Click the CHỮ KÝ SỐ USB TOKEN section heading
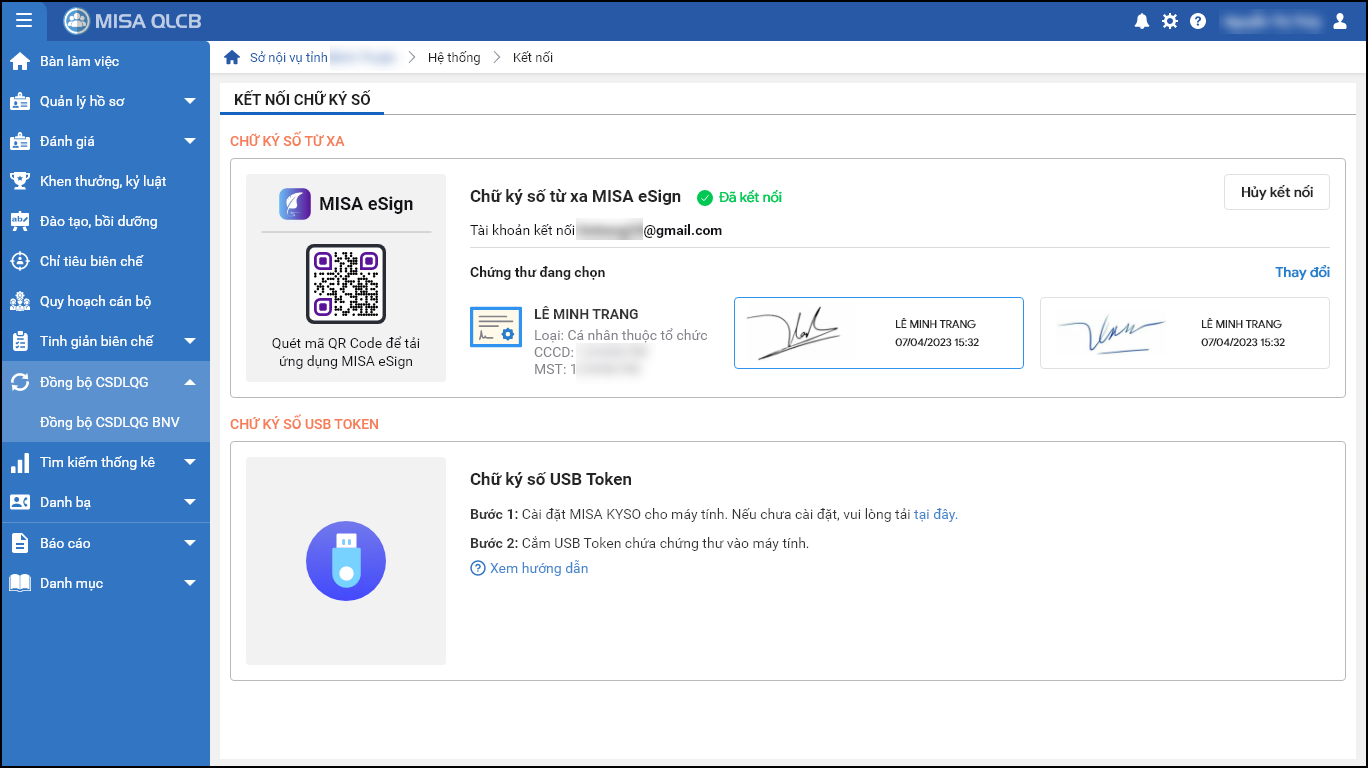 (x=304, y=424)
